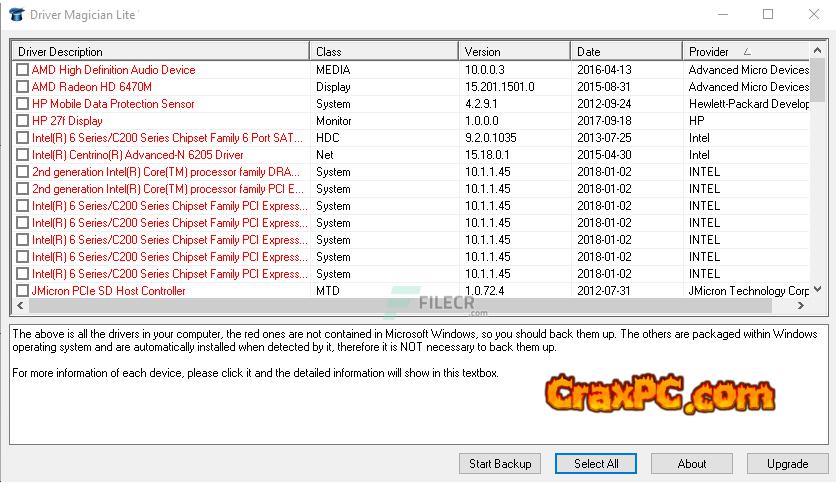The width and height of the screenshot is (836, 484).
Task: Click the vertical scrollbar down arrow
Action: (817, 289)
